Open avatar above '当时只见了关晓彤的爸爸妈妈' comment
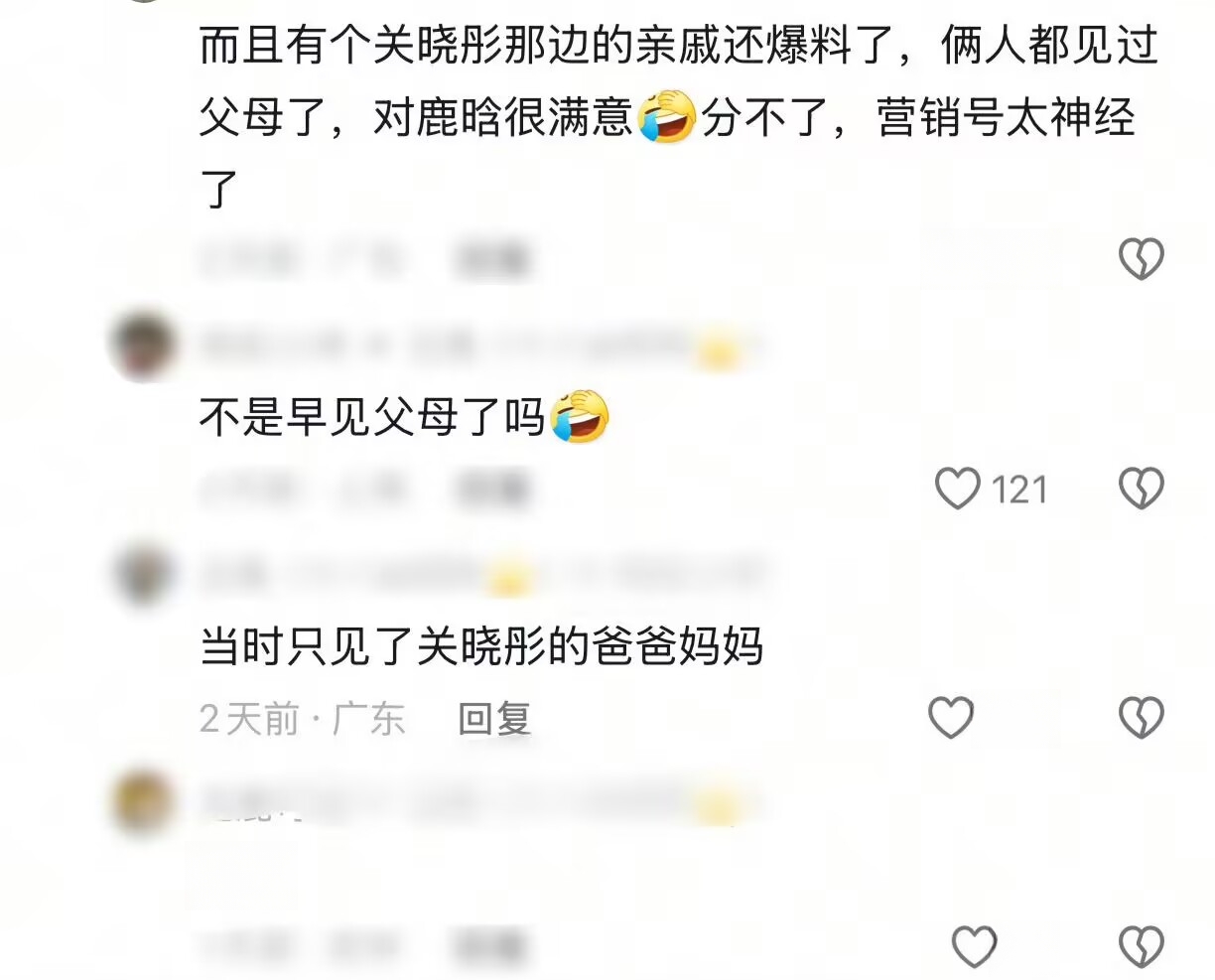The height and width of the screenshot is (980, 1215). [143, 575]
